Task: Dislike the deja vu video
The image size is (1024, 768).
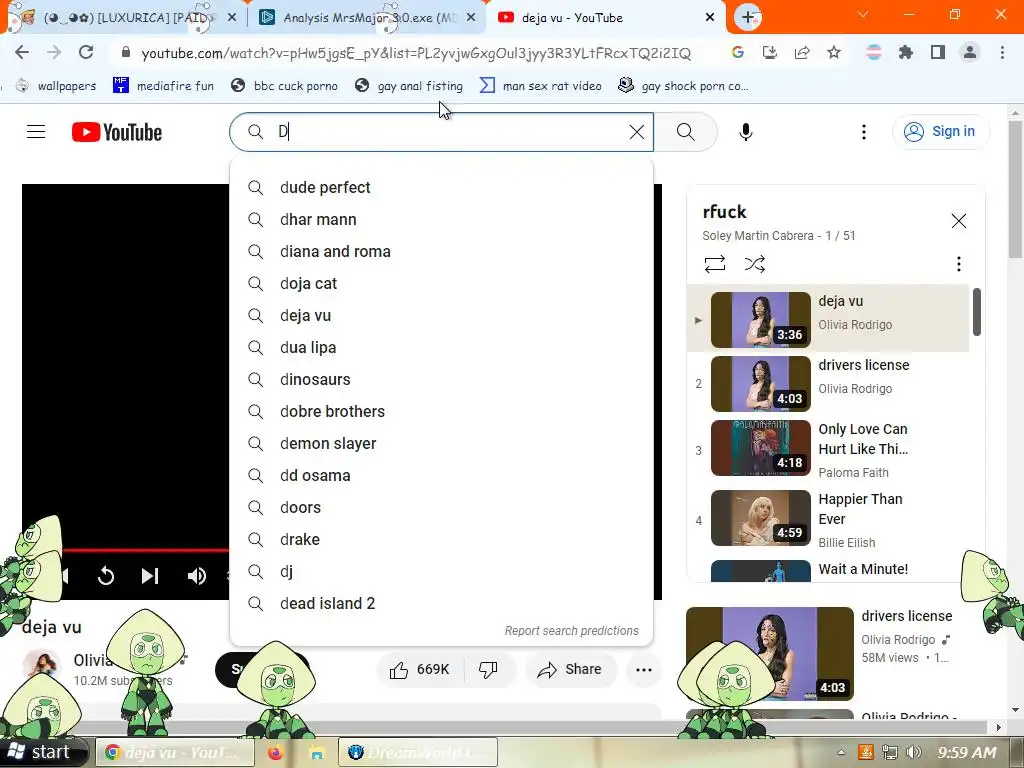Action: tap(488, 669)
